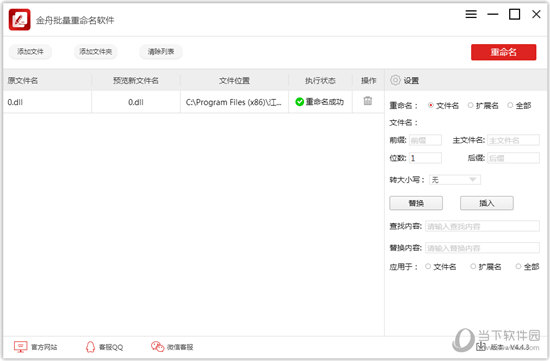The width and height of the screenshot is (550, 361).
Task: Click the red 重命名 button
Action: click(x=503, y=52)
